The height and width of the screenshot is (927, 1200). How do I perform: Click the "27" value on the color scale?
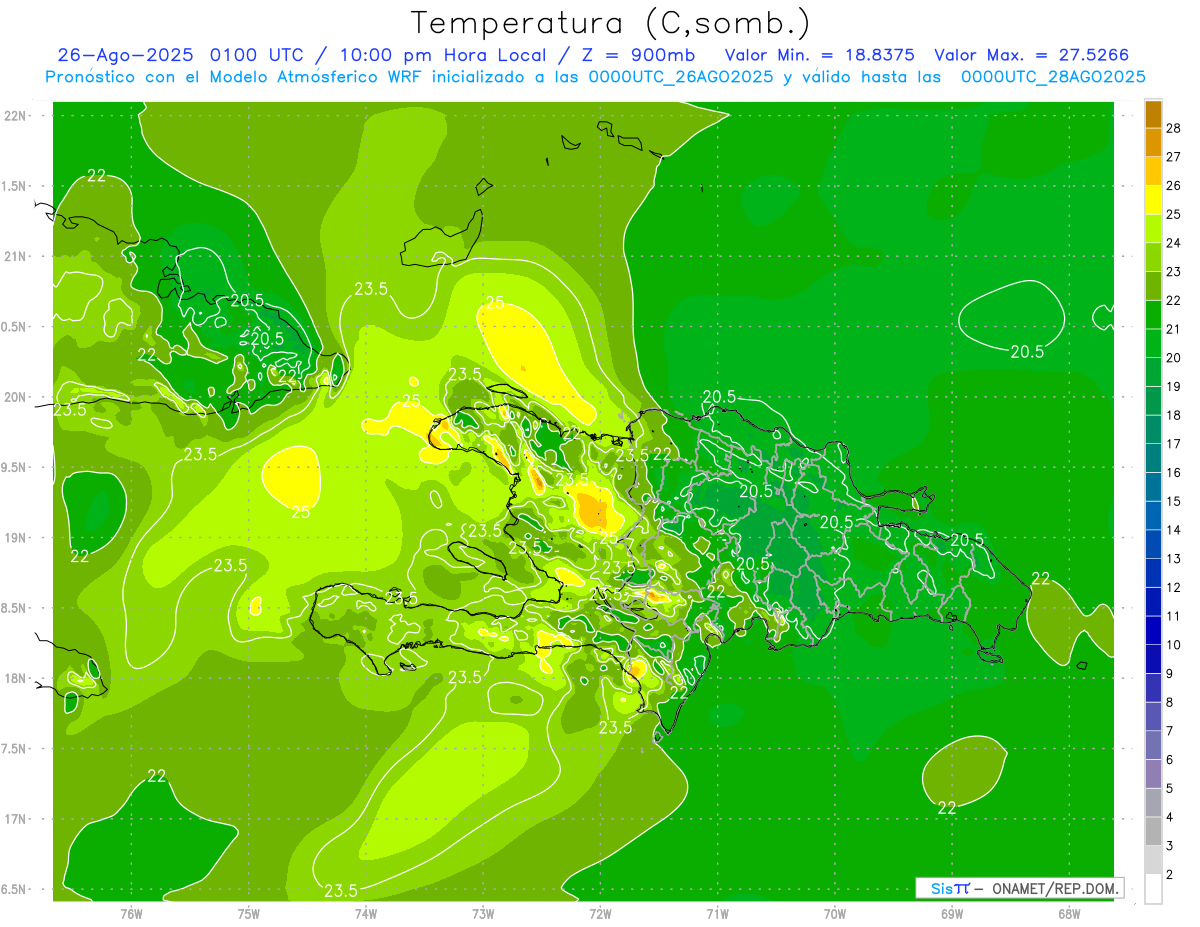[1174, 156]
